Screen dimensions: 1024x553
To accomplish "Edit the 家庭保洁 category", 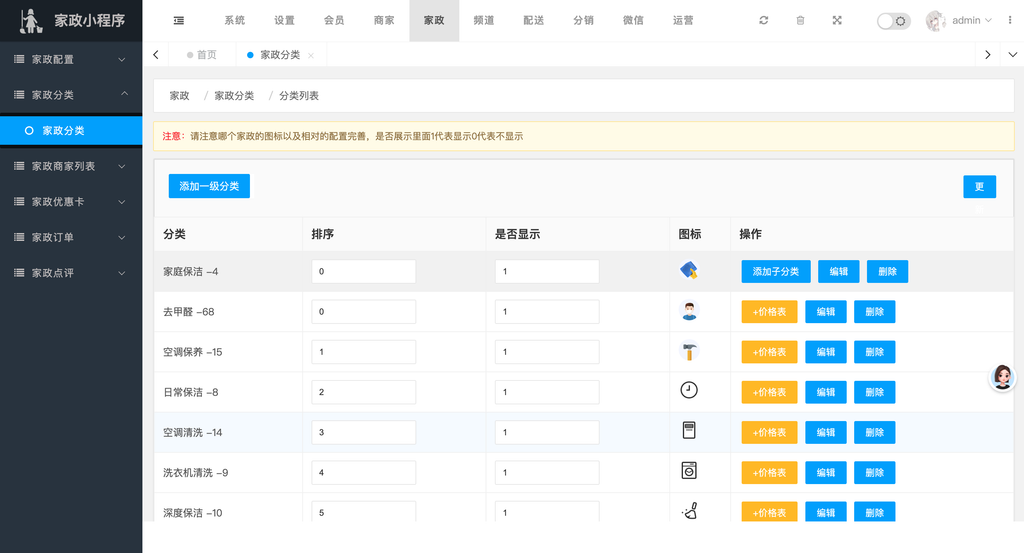I will 839,272.
